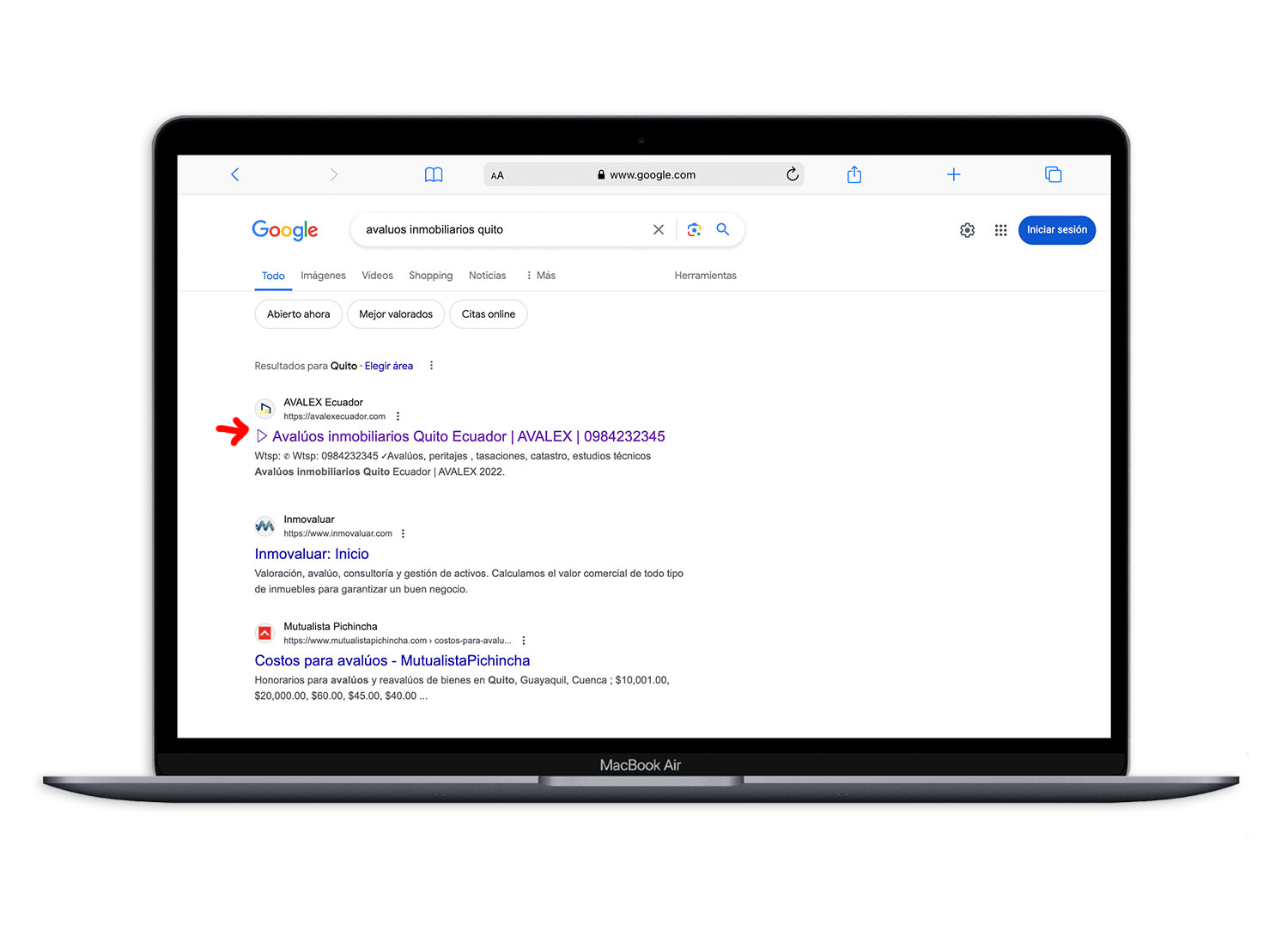Reload the page using the refresh icon
This screenshot has height=930, width=1288.
pyautogui.click(x=792, y=174)
